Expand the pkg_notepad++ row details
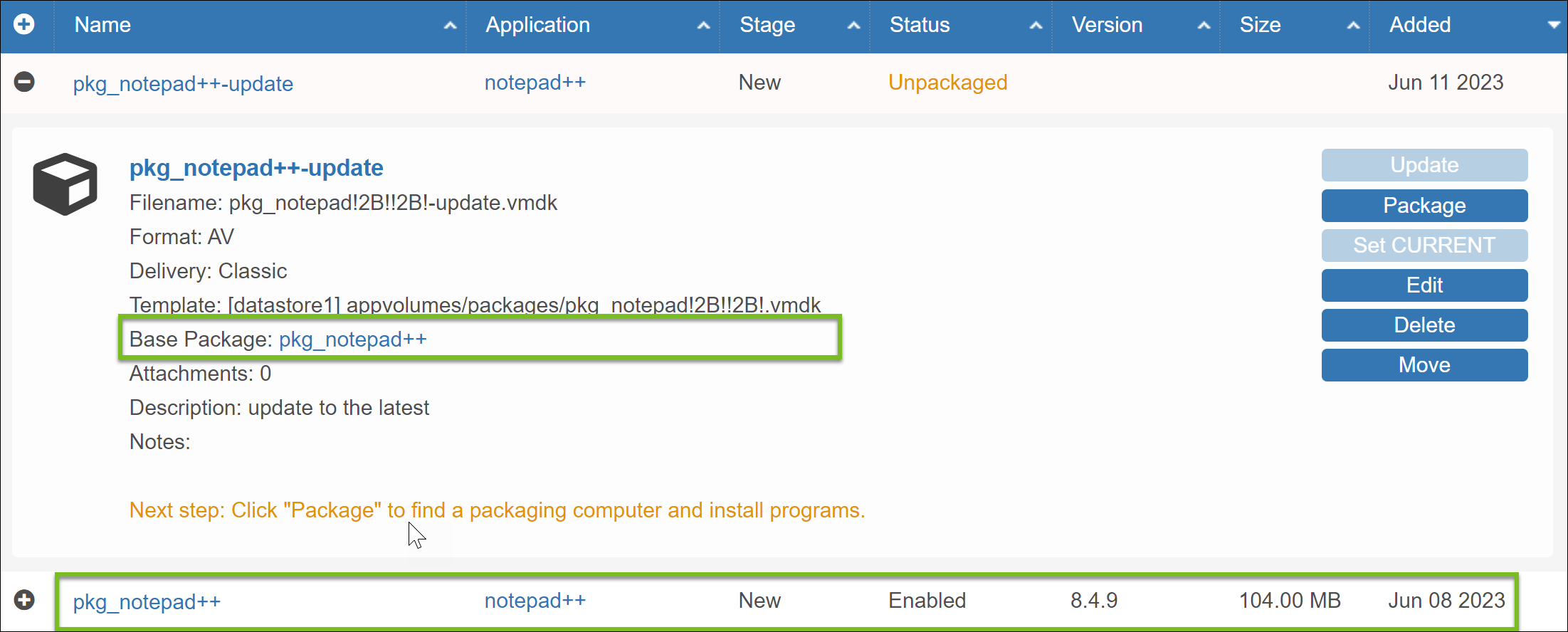Screen dimensions: 1568x632 (24, 600)
